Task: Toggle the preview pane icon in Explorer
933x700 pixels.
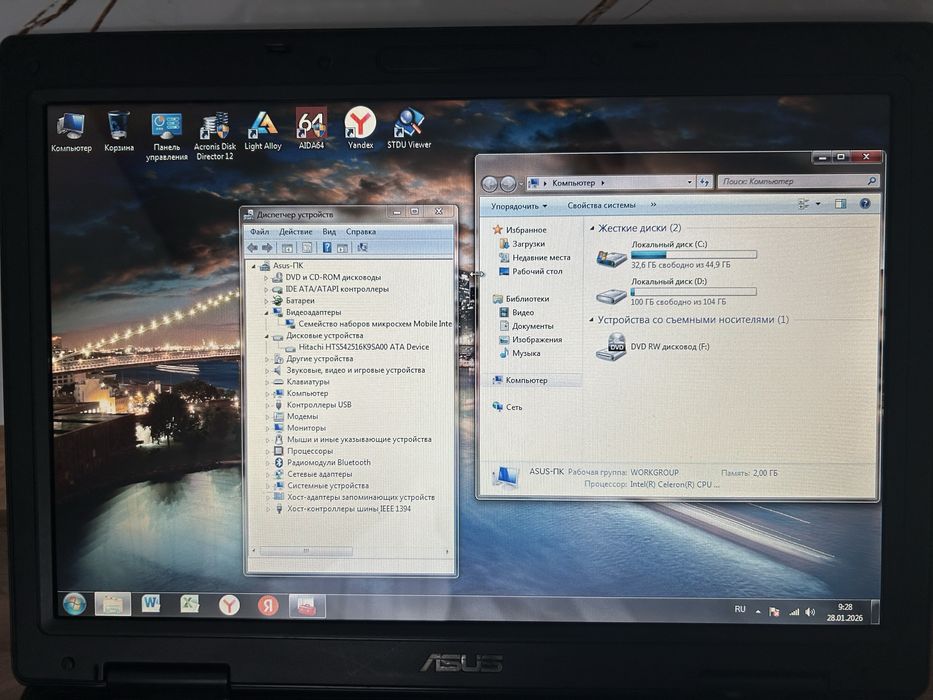Action: point(840,204)
